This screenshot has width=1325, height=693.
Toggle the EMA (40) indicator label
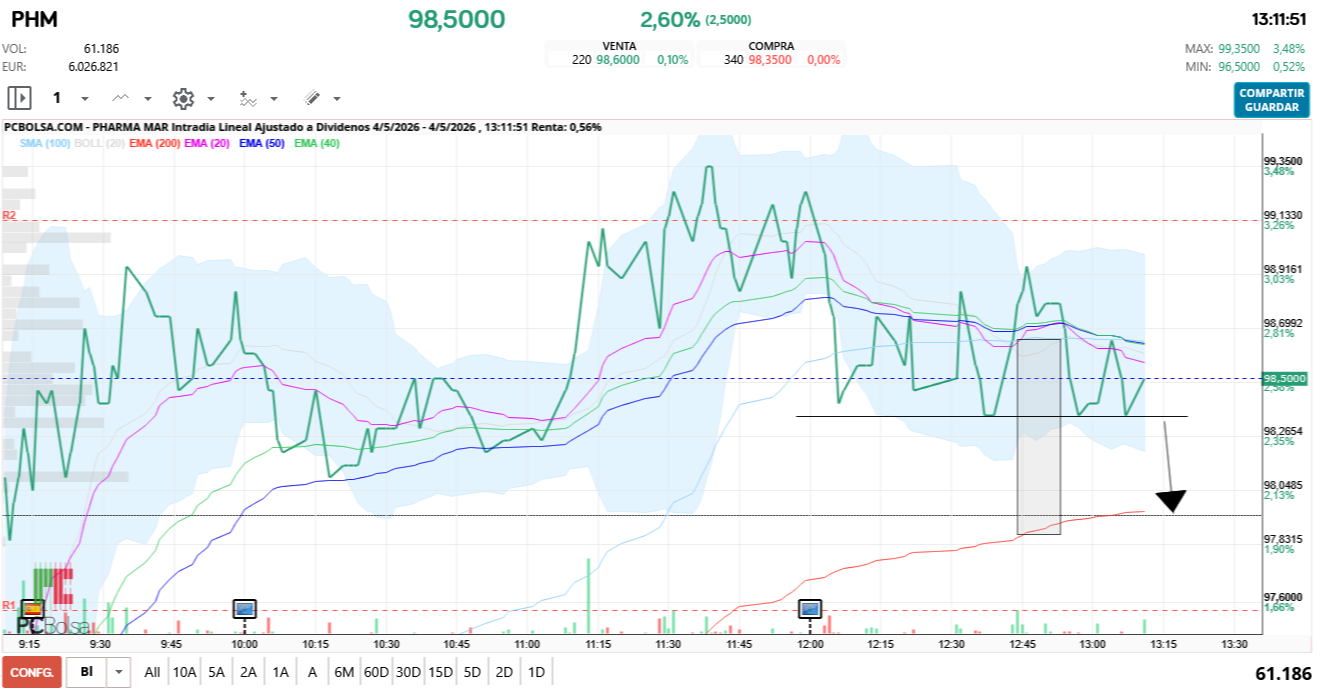point(317,144)
